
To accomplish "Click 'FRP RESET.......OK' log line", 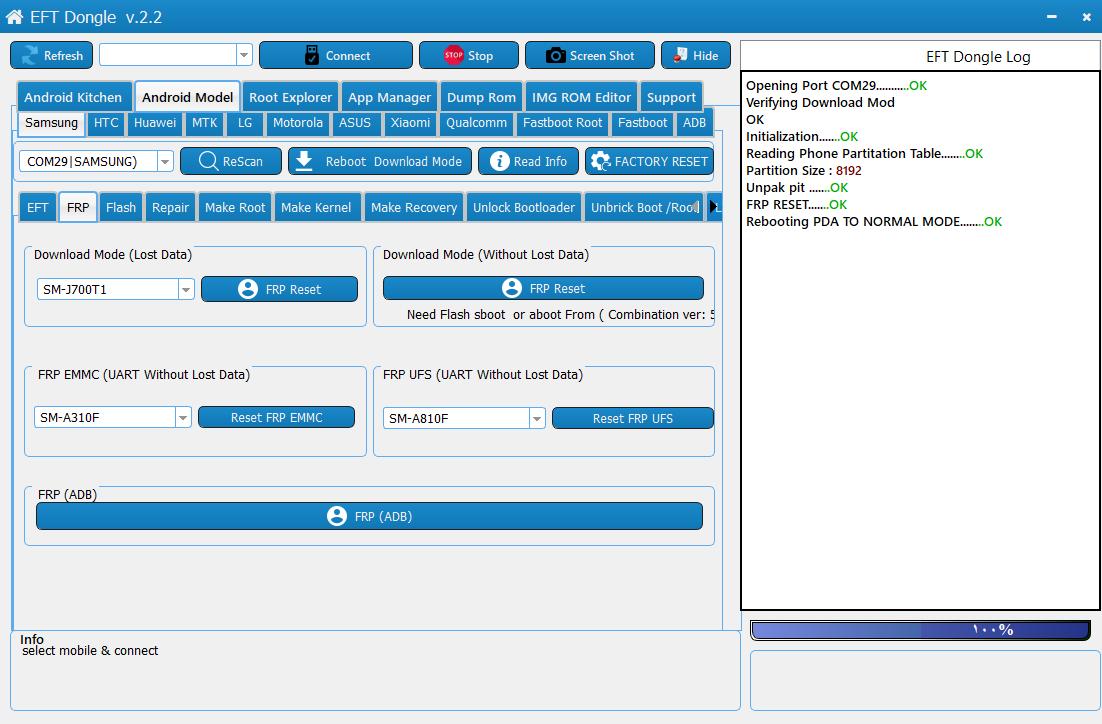I will [796, 205].
